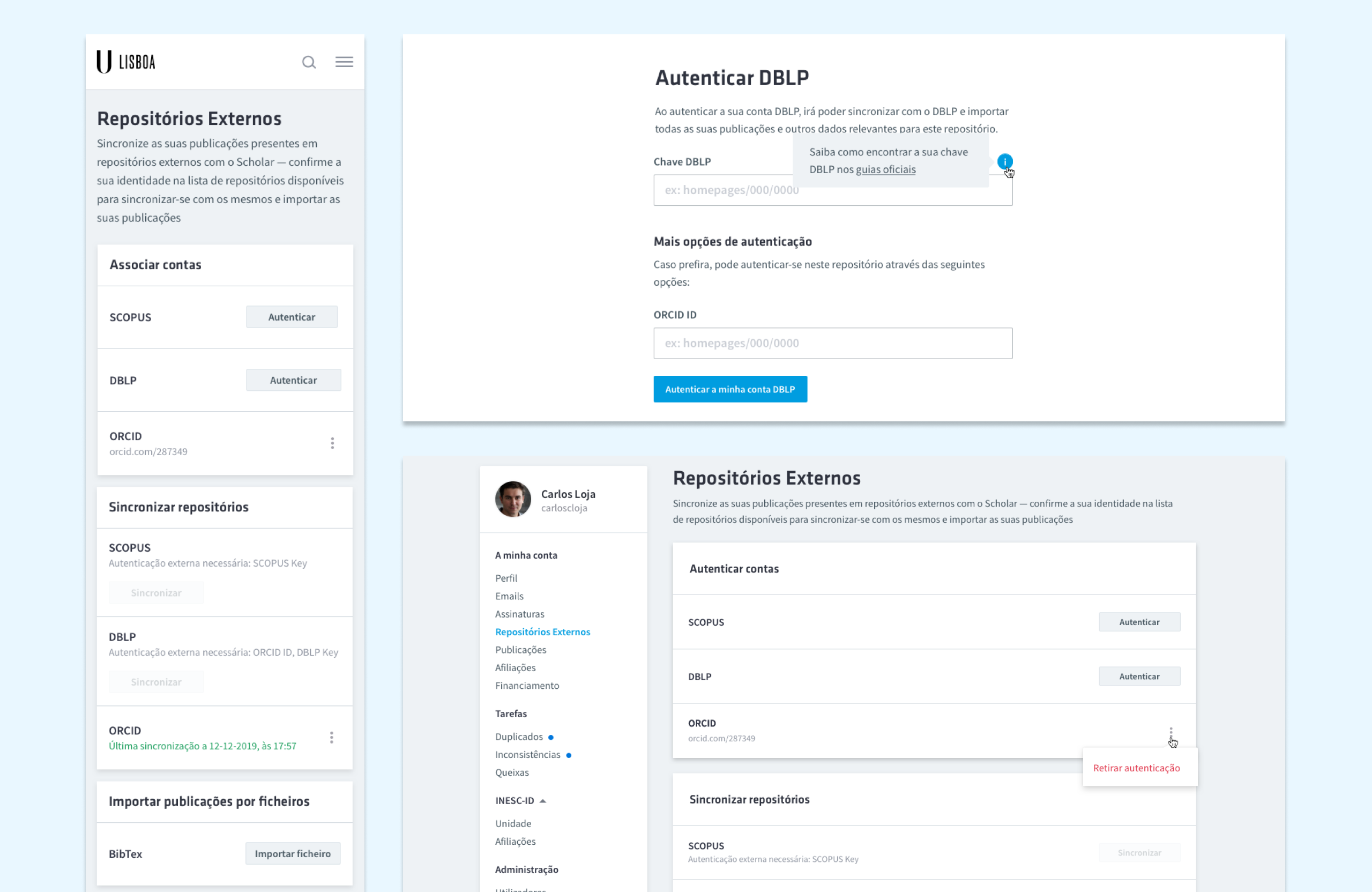Click the Carlos Loja name
1372x892 pixels.
[568, 494]
